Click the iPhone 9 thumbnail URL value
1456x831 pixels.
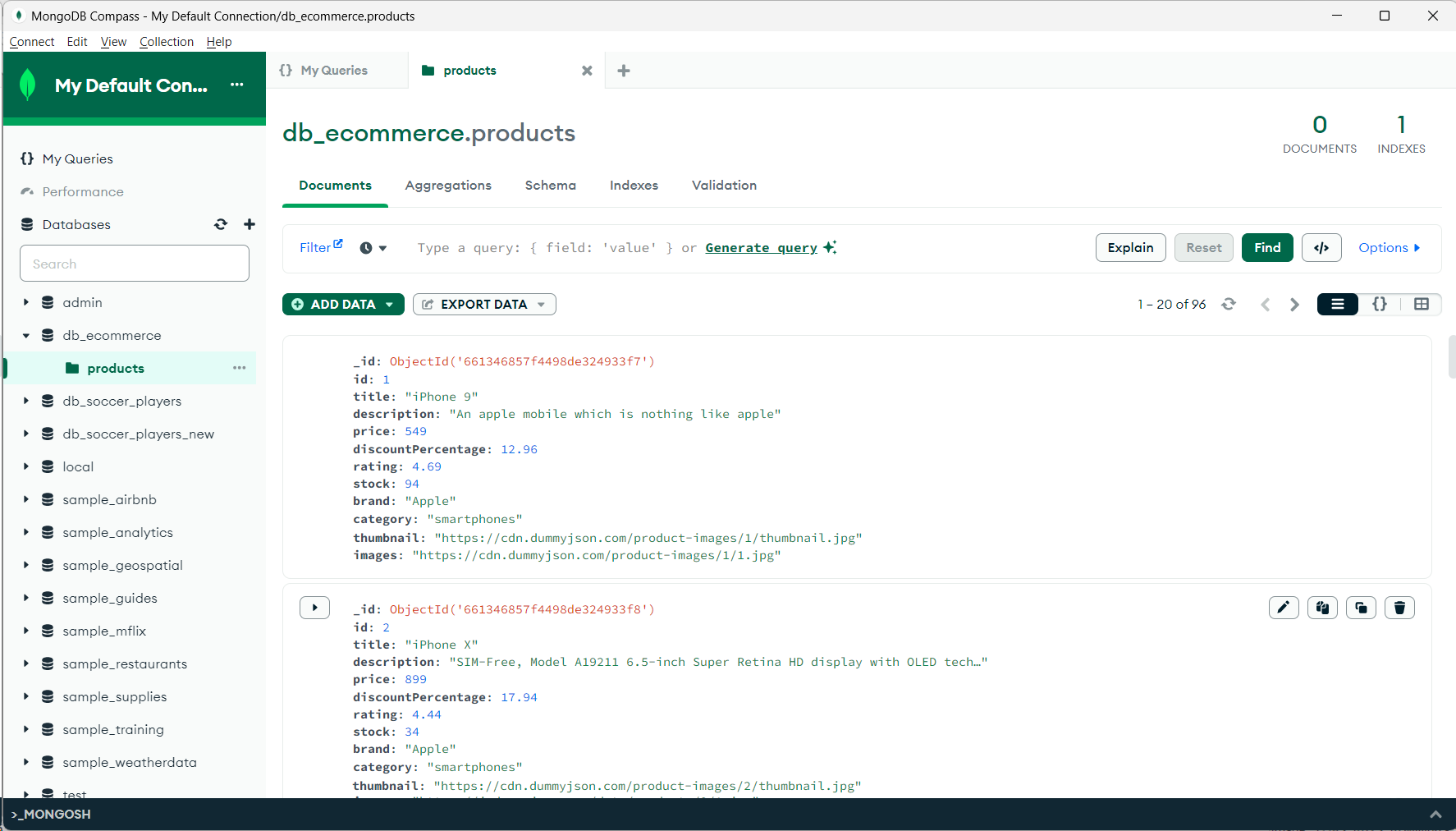pos(648,538)
